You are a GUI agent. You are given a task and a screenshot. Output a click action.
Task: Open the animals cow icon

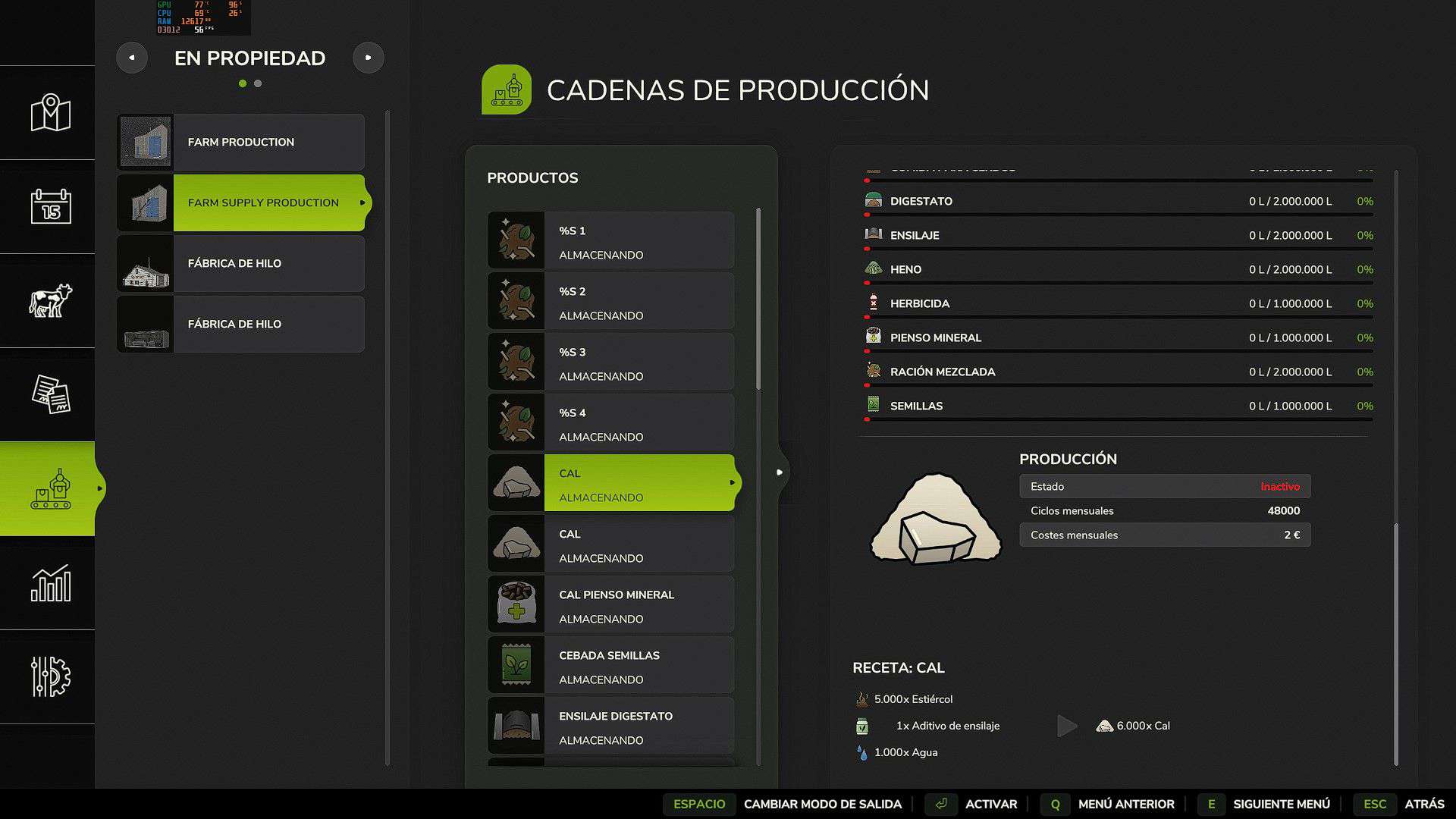click(50, 301)
